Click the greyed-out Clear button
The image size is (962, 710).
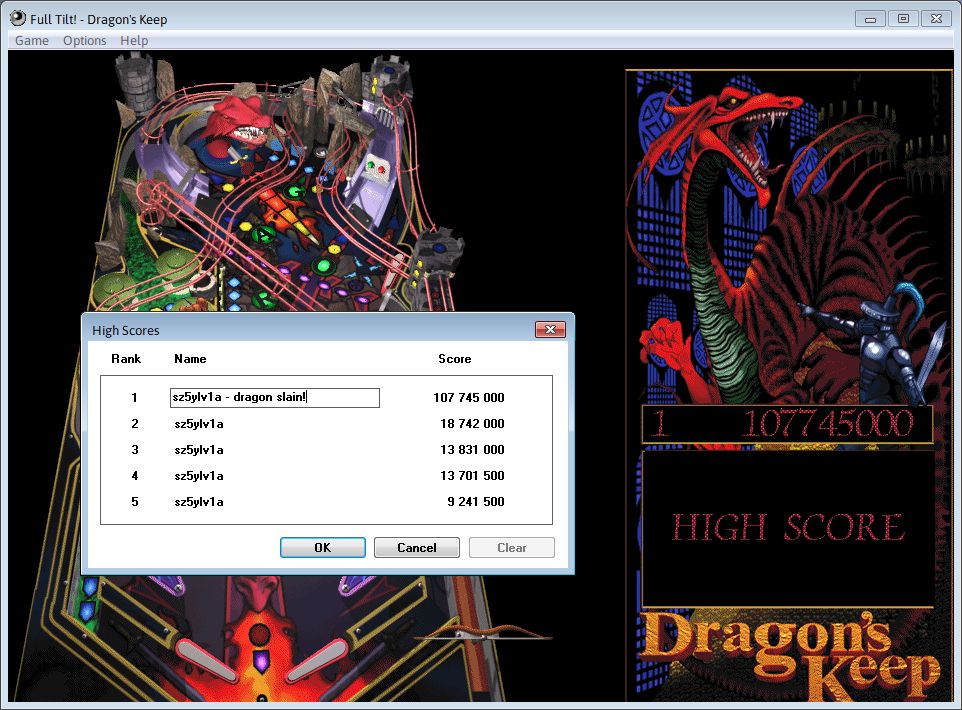pos(512,547)
